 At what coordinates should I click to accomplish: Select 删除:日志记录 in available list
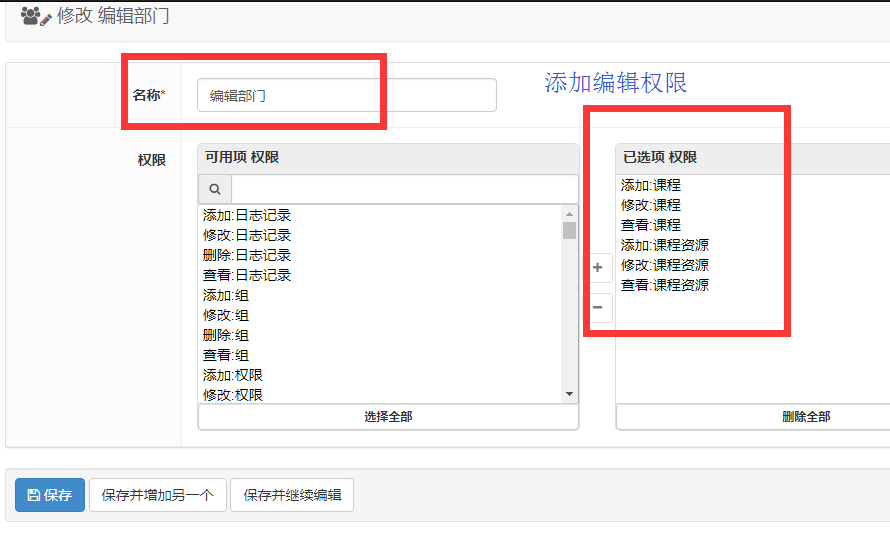coord(247,255)
